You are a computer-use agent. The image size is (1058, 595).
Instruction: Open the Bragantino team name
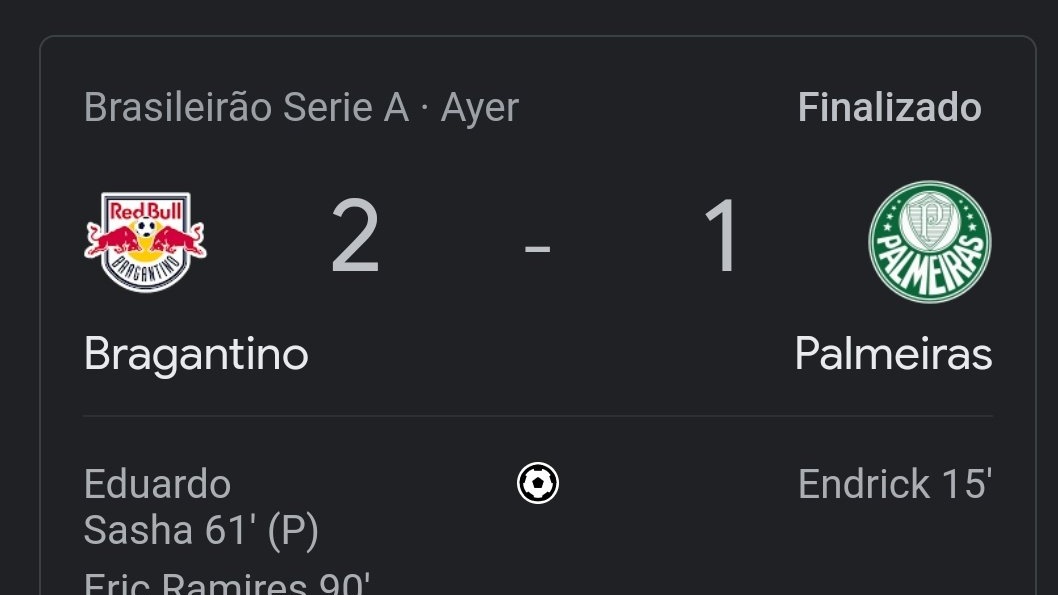tap(196, 353)
